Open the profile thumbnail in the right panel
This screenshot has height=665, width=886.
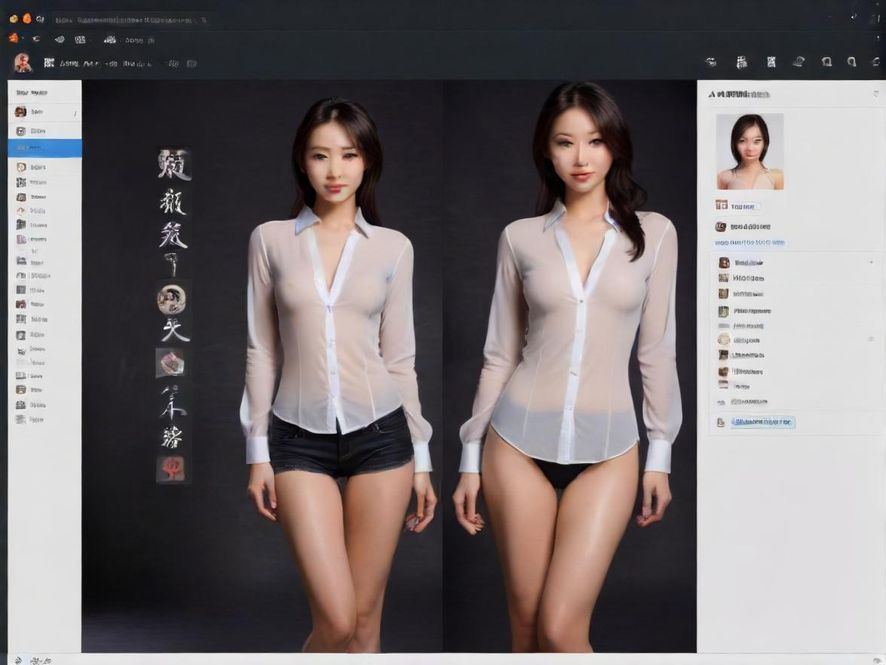(749, 151)
